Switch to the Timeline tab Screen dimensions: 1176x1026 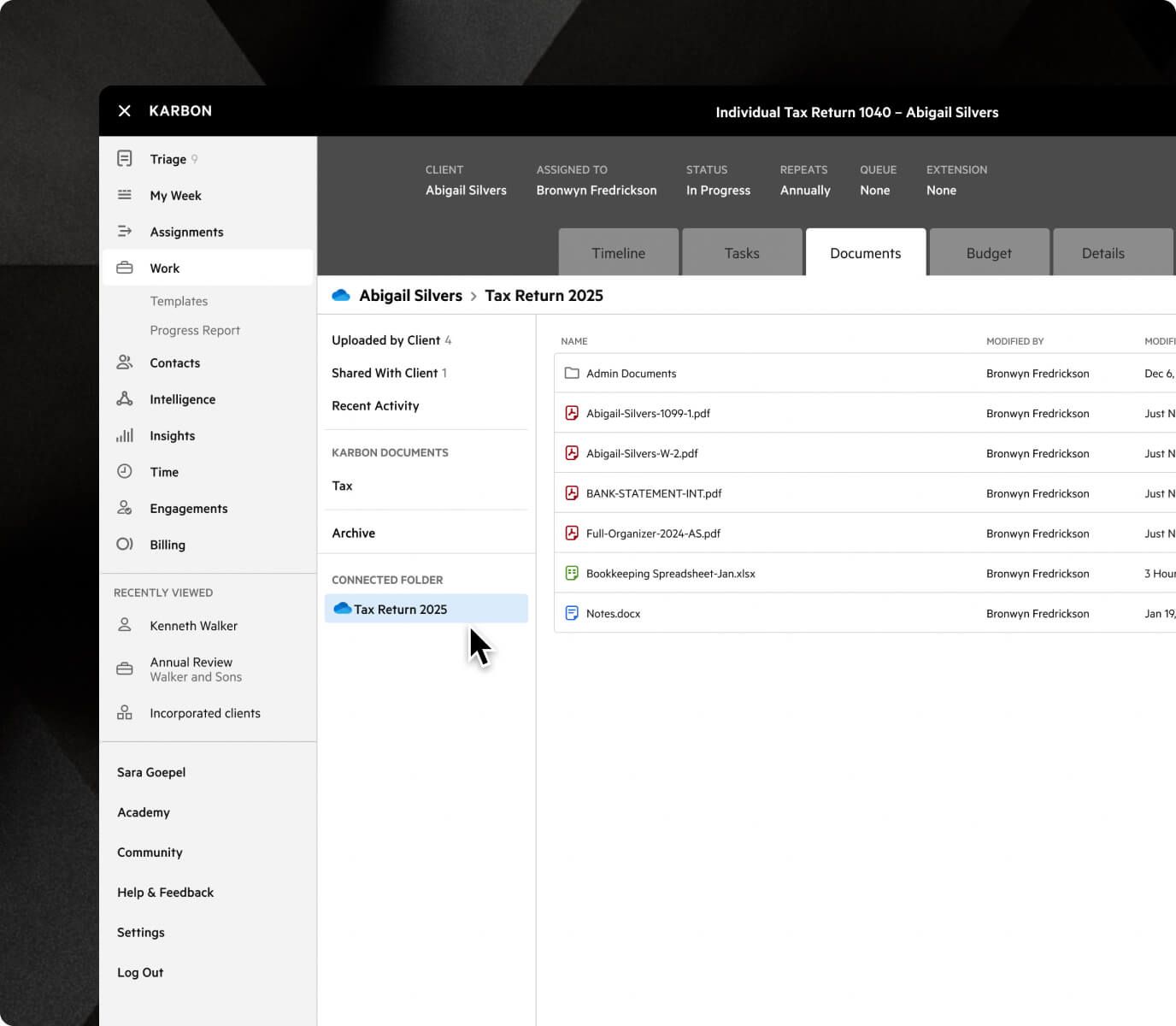[618, 252]
